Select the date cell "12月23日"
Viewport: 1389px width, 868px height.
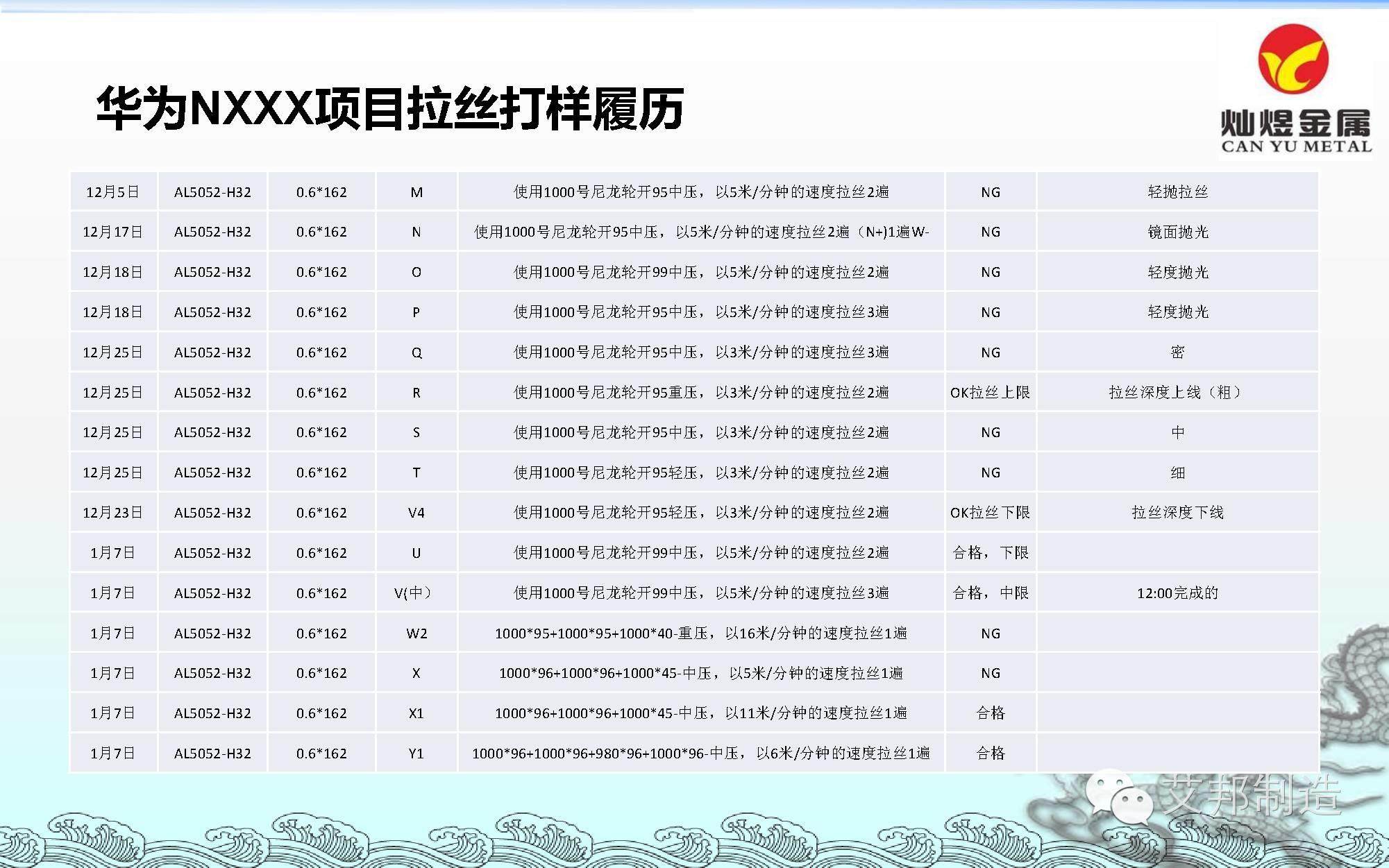click(x=113, y=513)
